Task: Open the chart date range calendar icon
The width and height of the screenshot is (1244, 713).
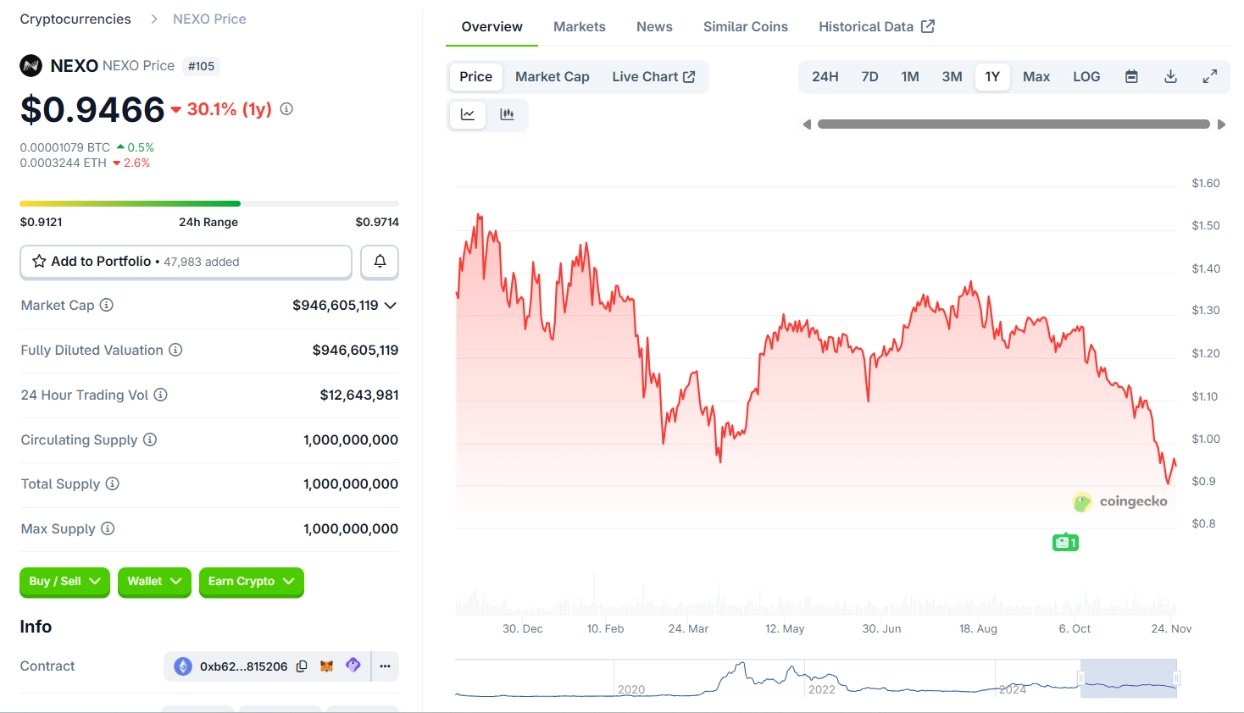Action: [1130, 76]
